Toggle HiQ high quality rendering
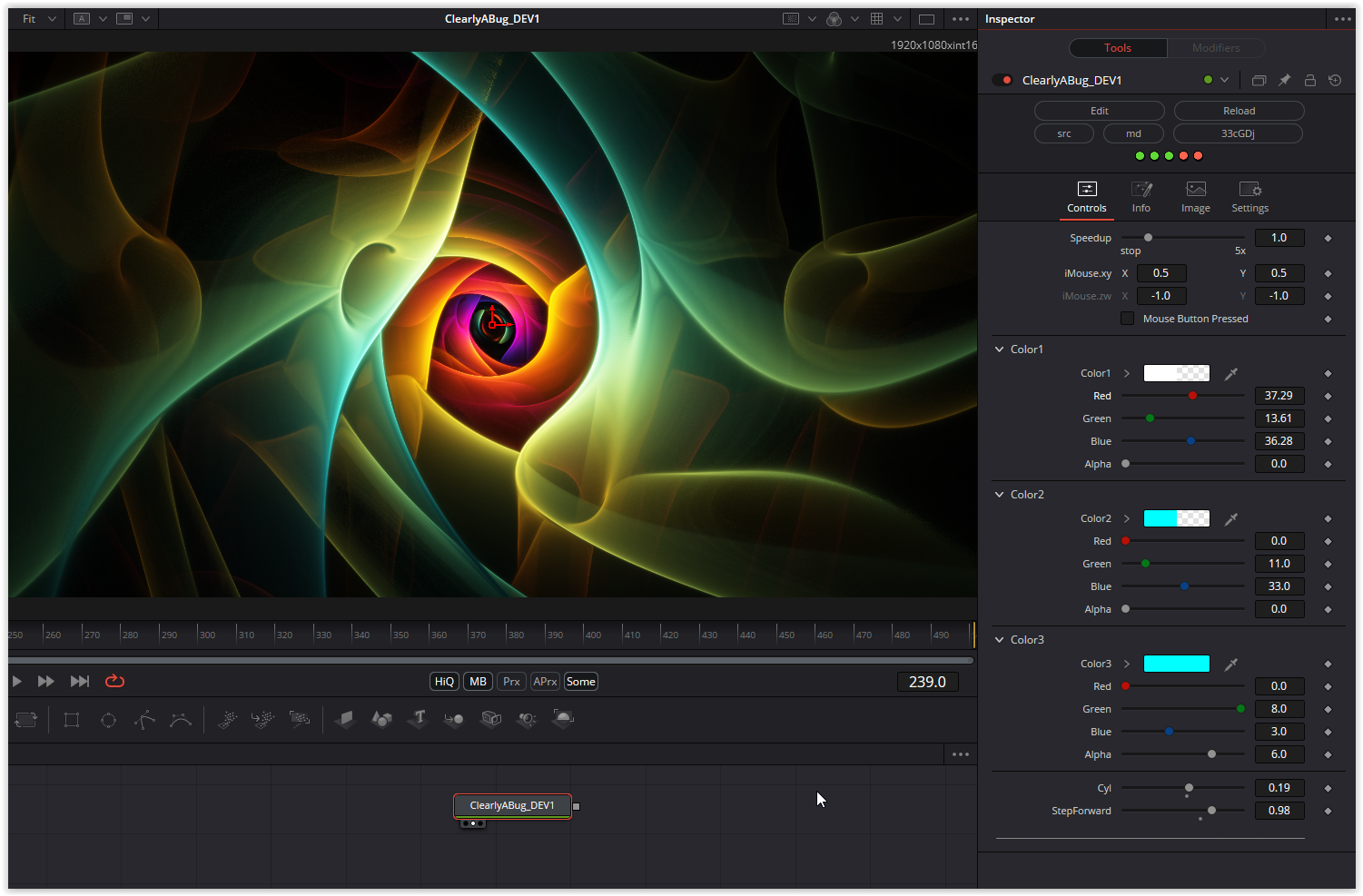Screen dimensions: 1363x896 [x=444, y=682]
